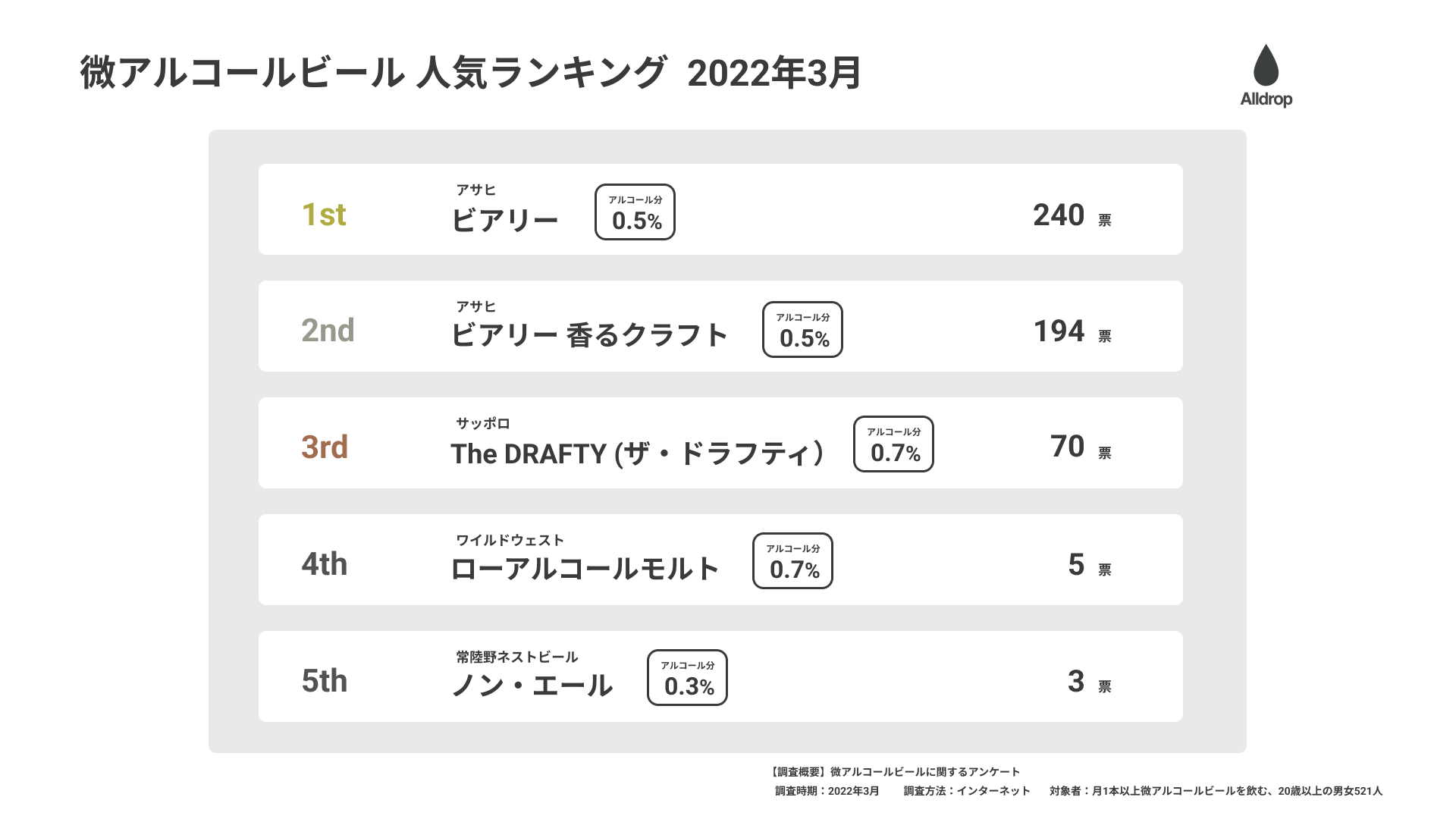
Task: Click the ビアリー product name in first place
Action: pos(504,220)
